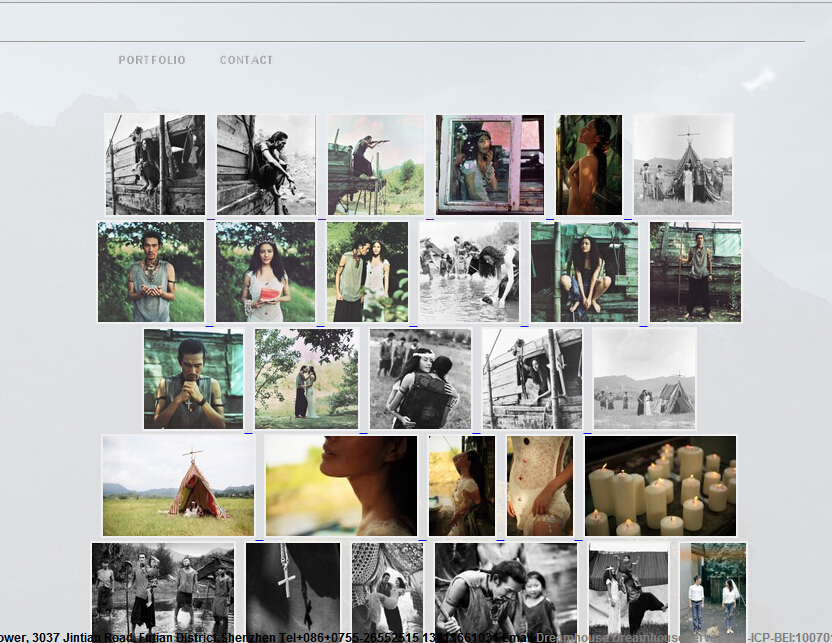
Task: Open close-up of woman's neck and chin profile
Action: (341, 486)
